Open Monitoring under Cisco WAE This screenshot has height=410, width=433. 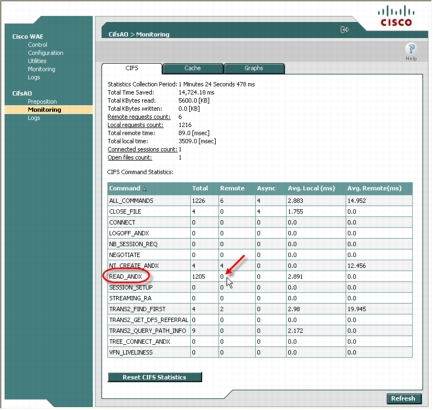tap(41, 69)
